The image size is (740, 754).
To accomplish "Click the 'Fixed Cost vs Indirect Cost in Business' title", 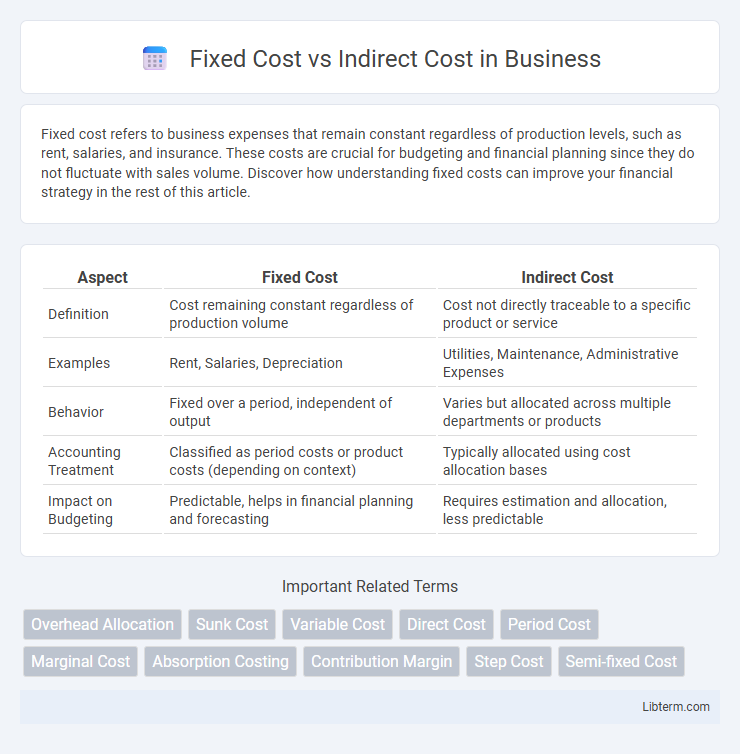I will [395, 59].
